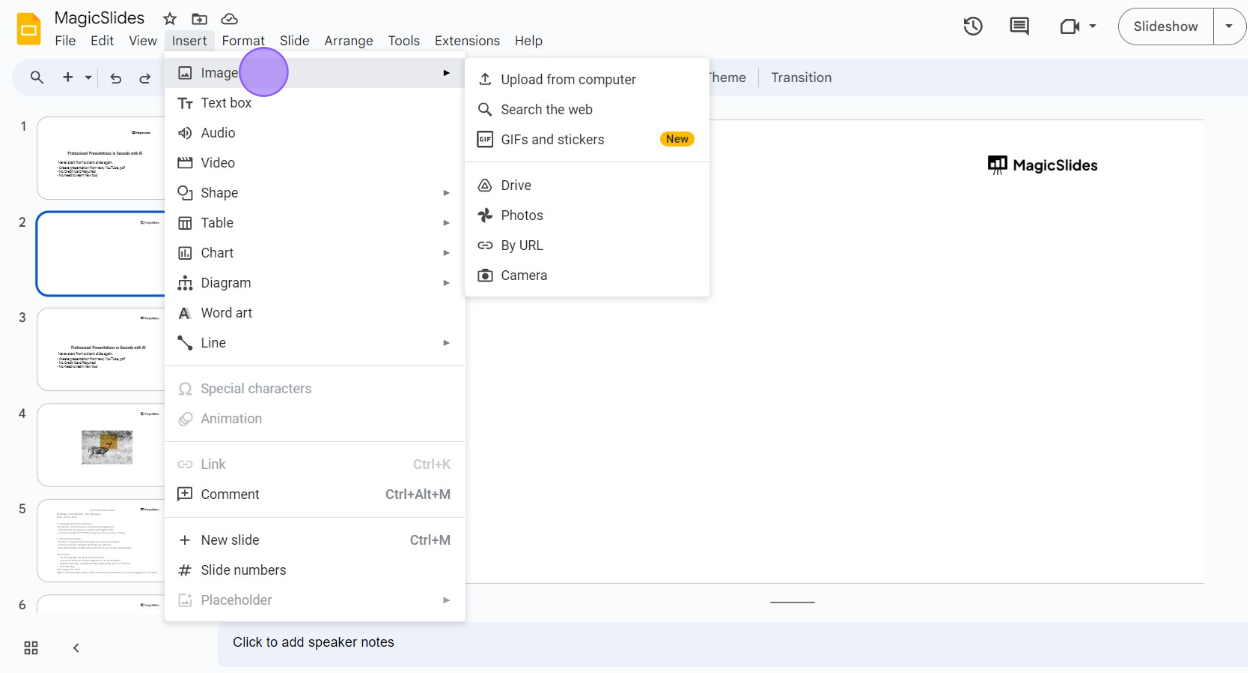The image size is (1248, 673).
Task: Collapse the filmstrip panel arrow
Action: [76, 648]
